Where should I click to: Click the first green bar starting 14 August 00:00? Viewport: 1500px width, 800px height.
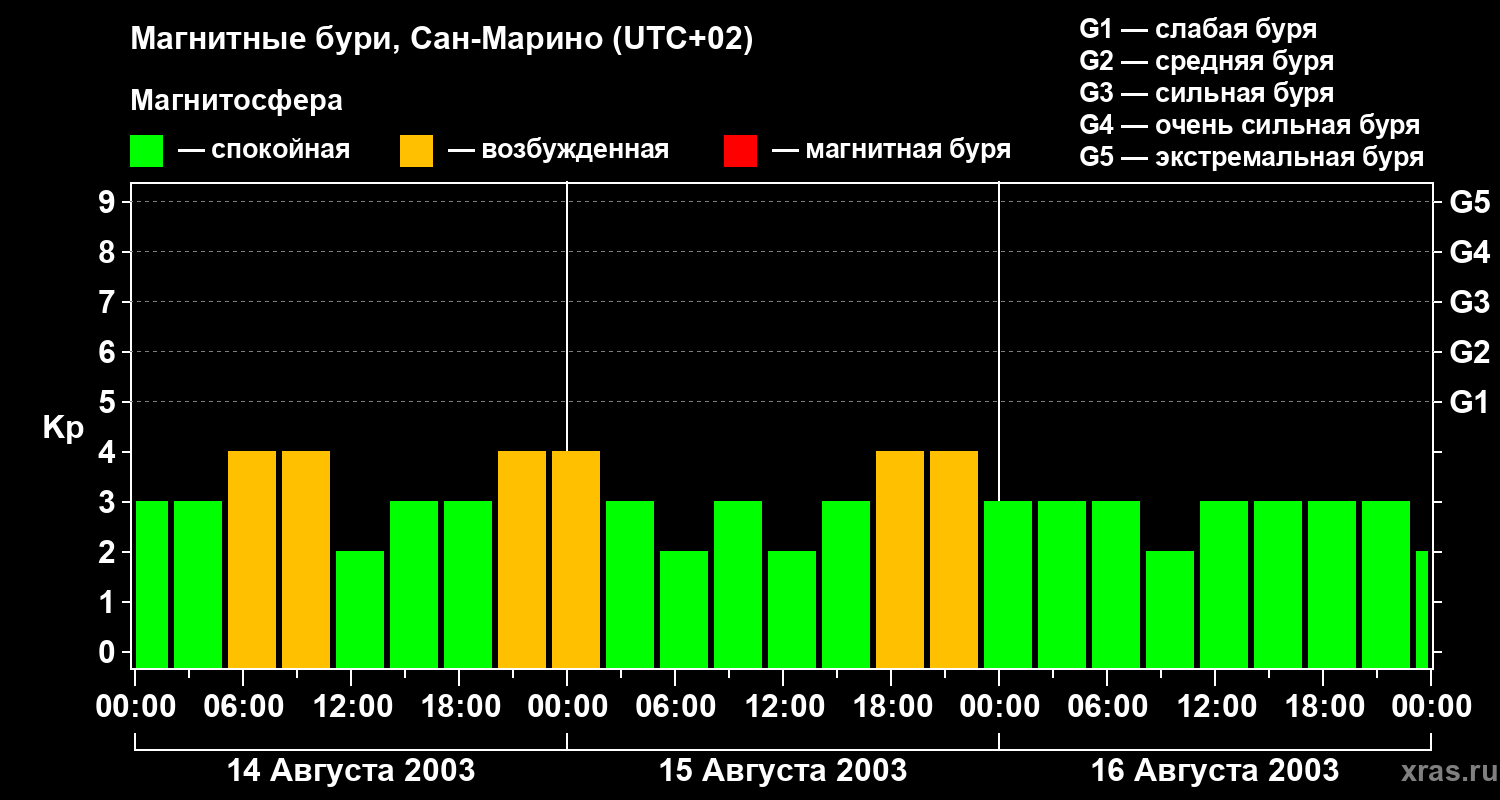coord(152,585)
